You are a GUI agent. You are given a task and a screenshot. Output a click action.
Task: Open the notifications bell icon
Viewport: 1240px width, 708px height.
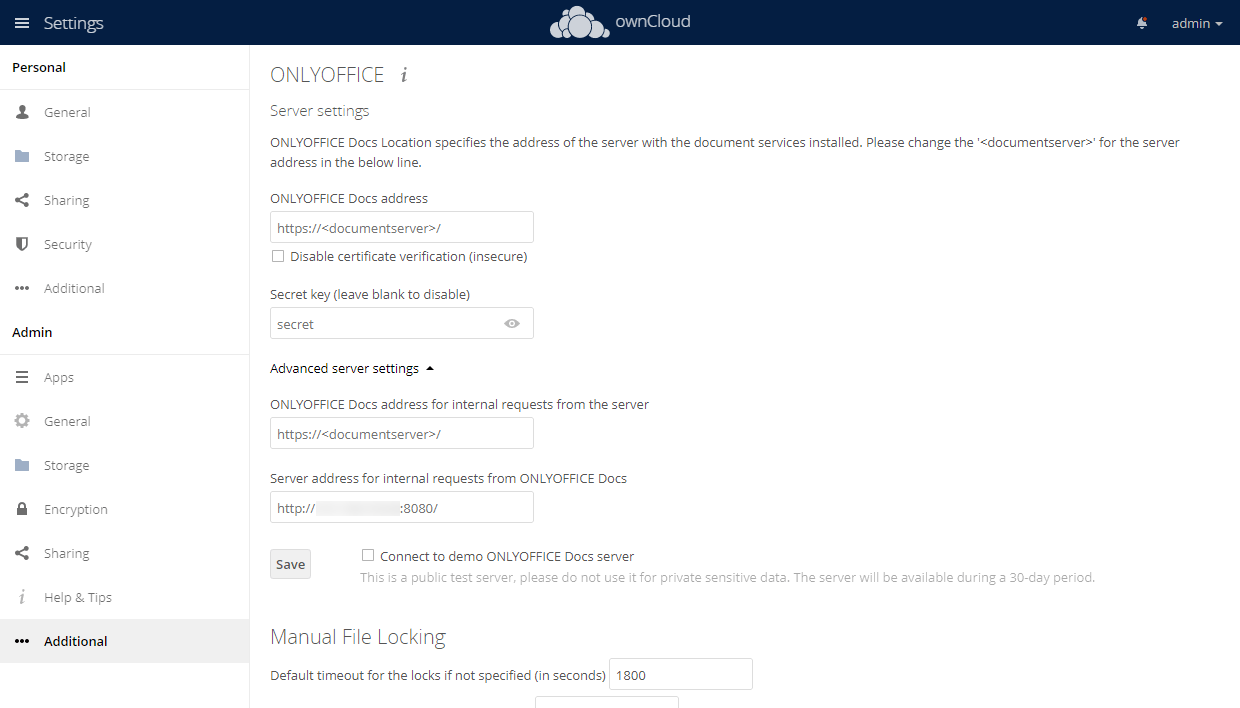1142,23
